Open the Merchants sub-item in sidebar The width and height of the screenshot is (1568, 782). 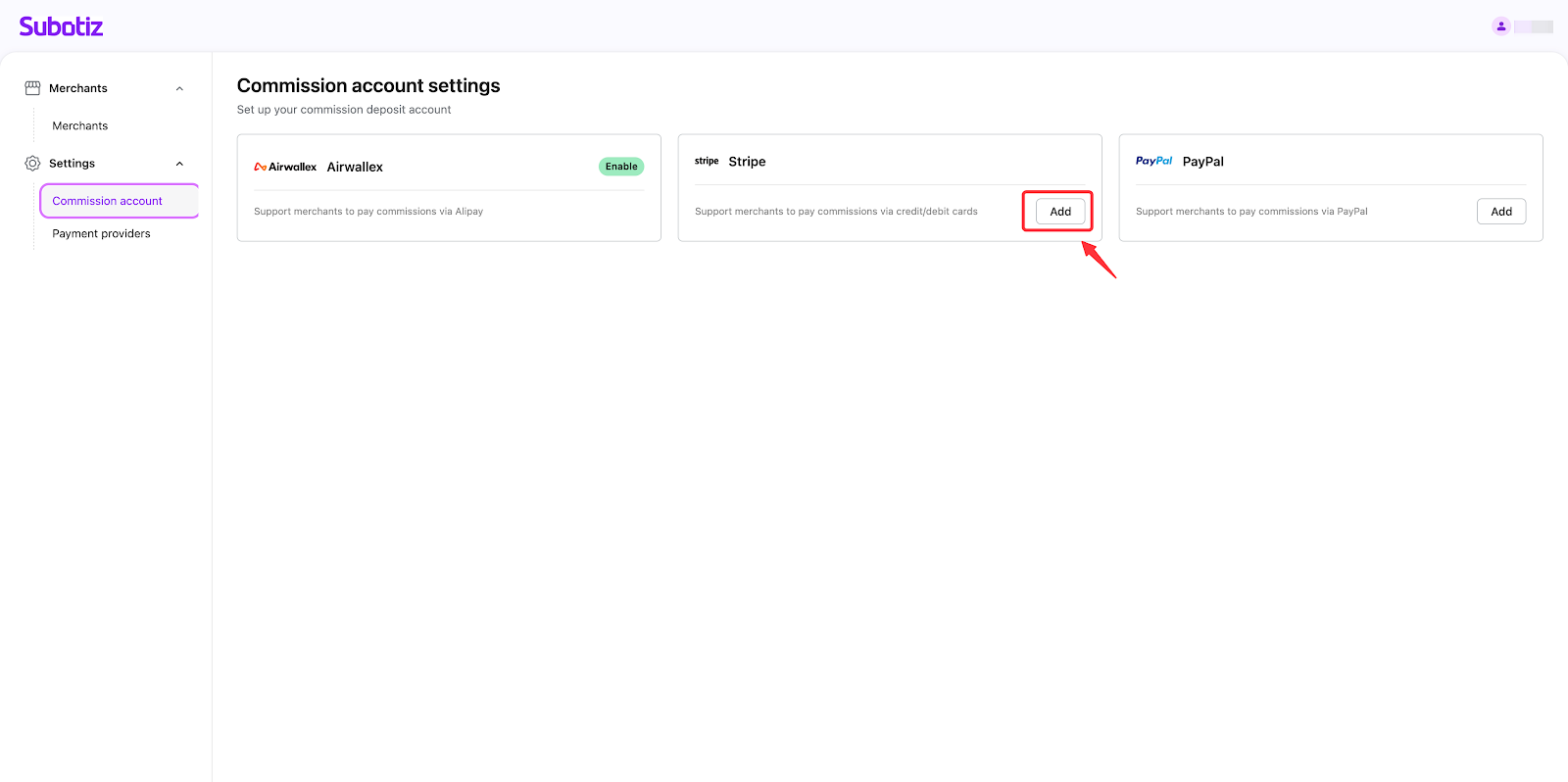[80, 126]
